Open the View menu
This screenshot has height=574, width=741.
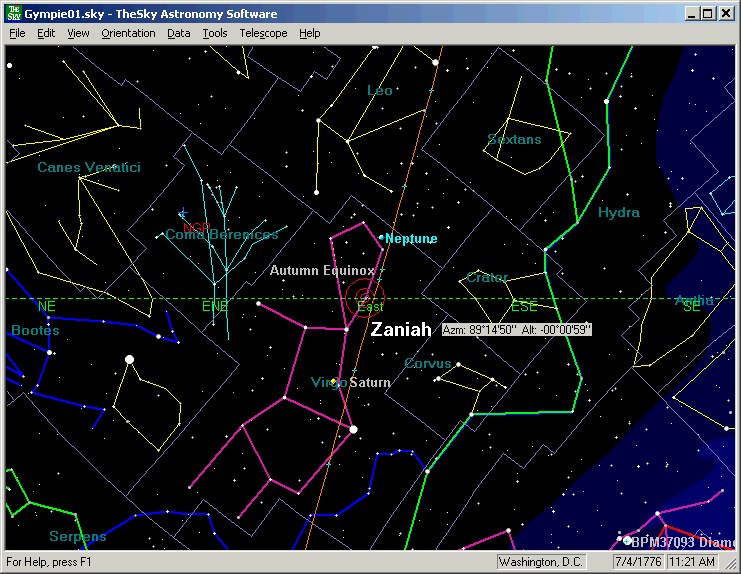pos(78,33)
